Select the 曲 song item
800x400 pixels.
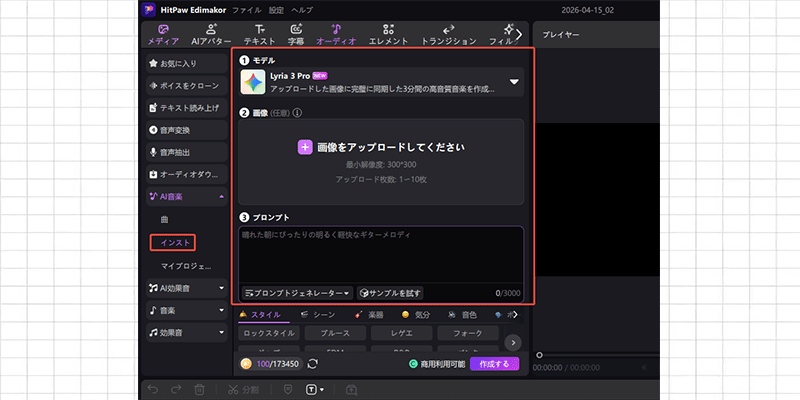click(164, 220)
